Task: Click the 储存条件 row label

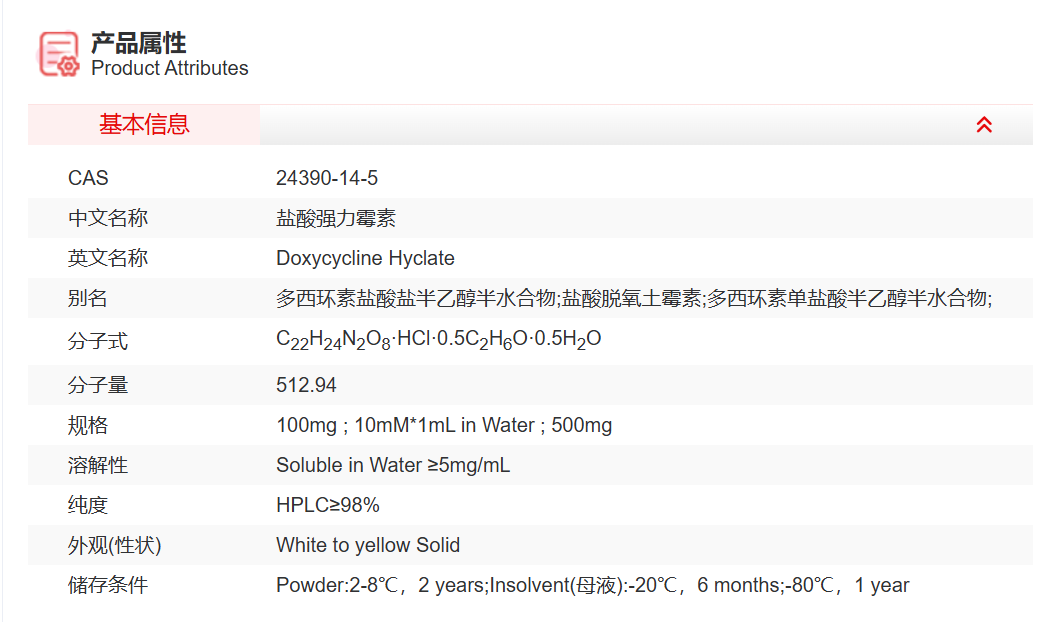Action: pyautogui.click(x=108, y=585)
